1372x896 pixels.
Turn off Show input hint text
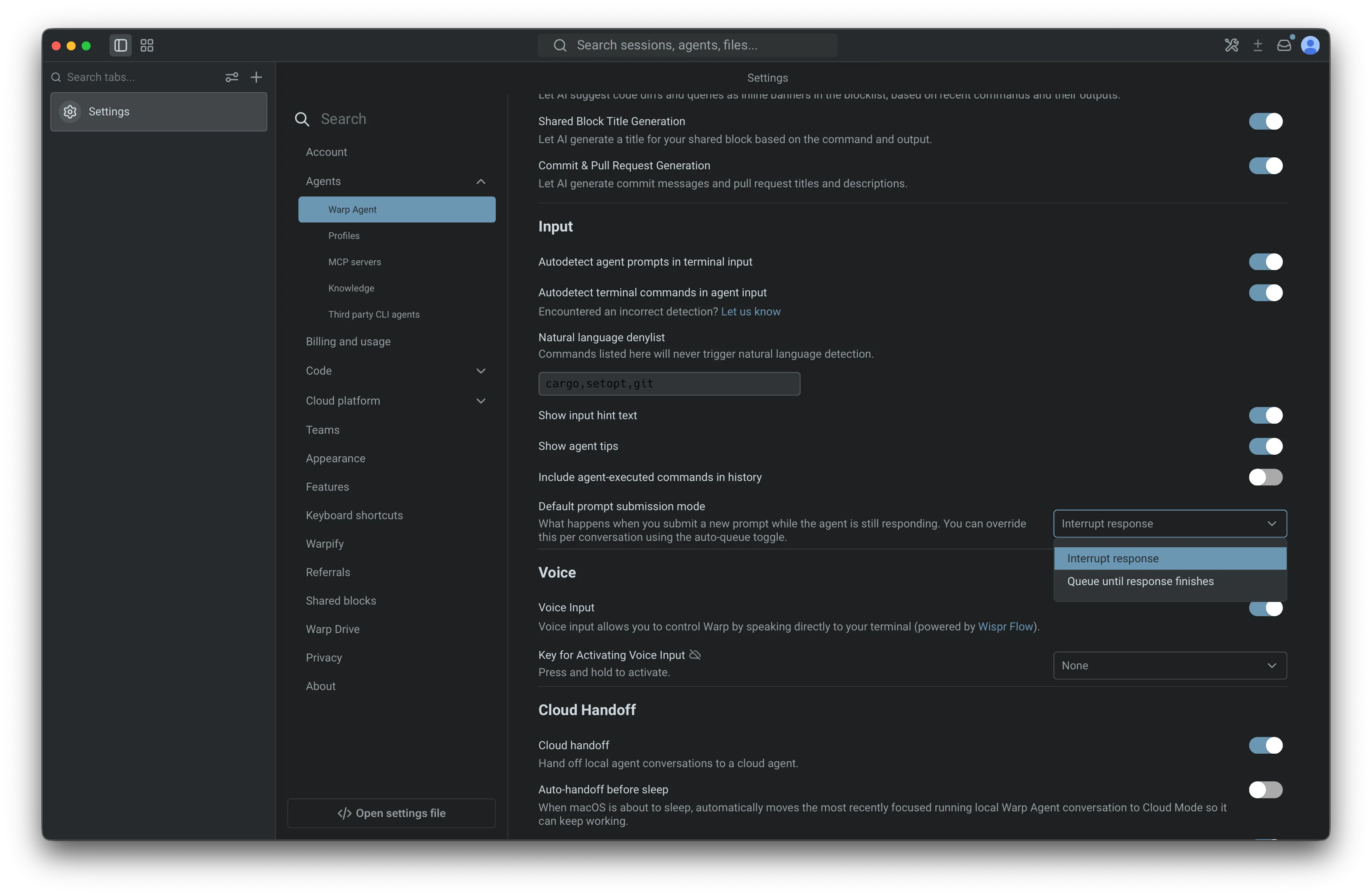(x=1265, y=415)
